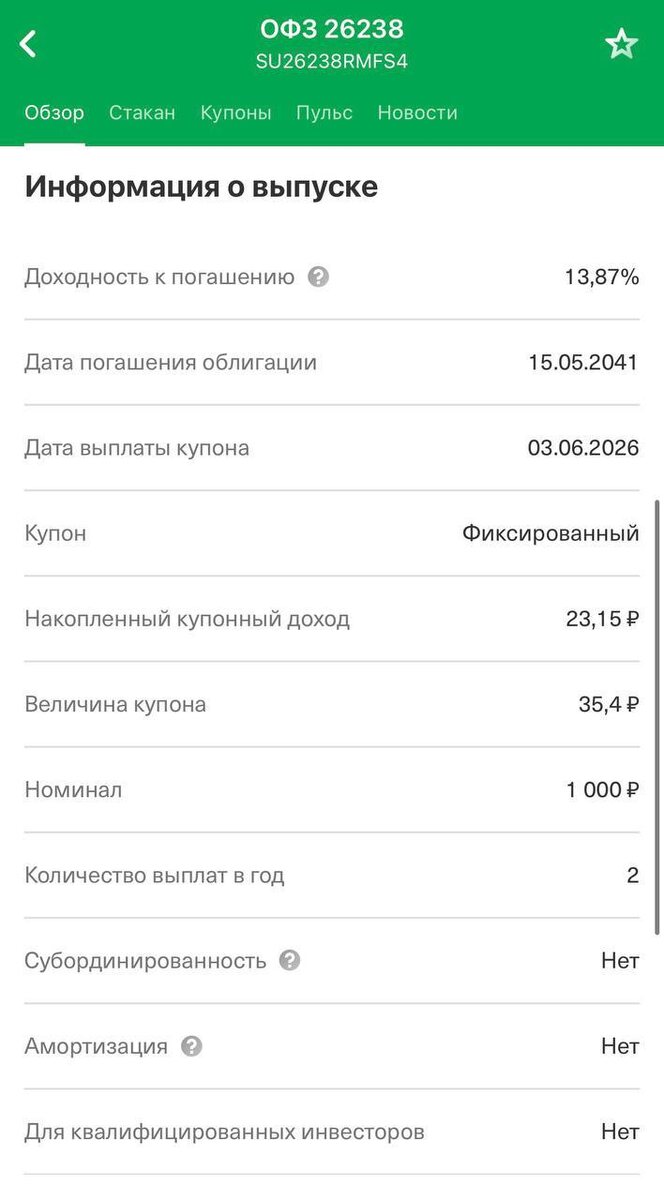This screenshot has width=664, height=1200.
Task: Select the qualified investors row
Action: (332, 1131)
